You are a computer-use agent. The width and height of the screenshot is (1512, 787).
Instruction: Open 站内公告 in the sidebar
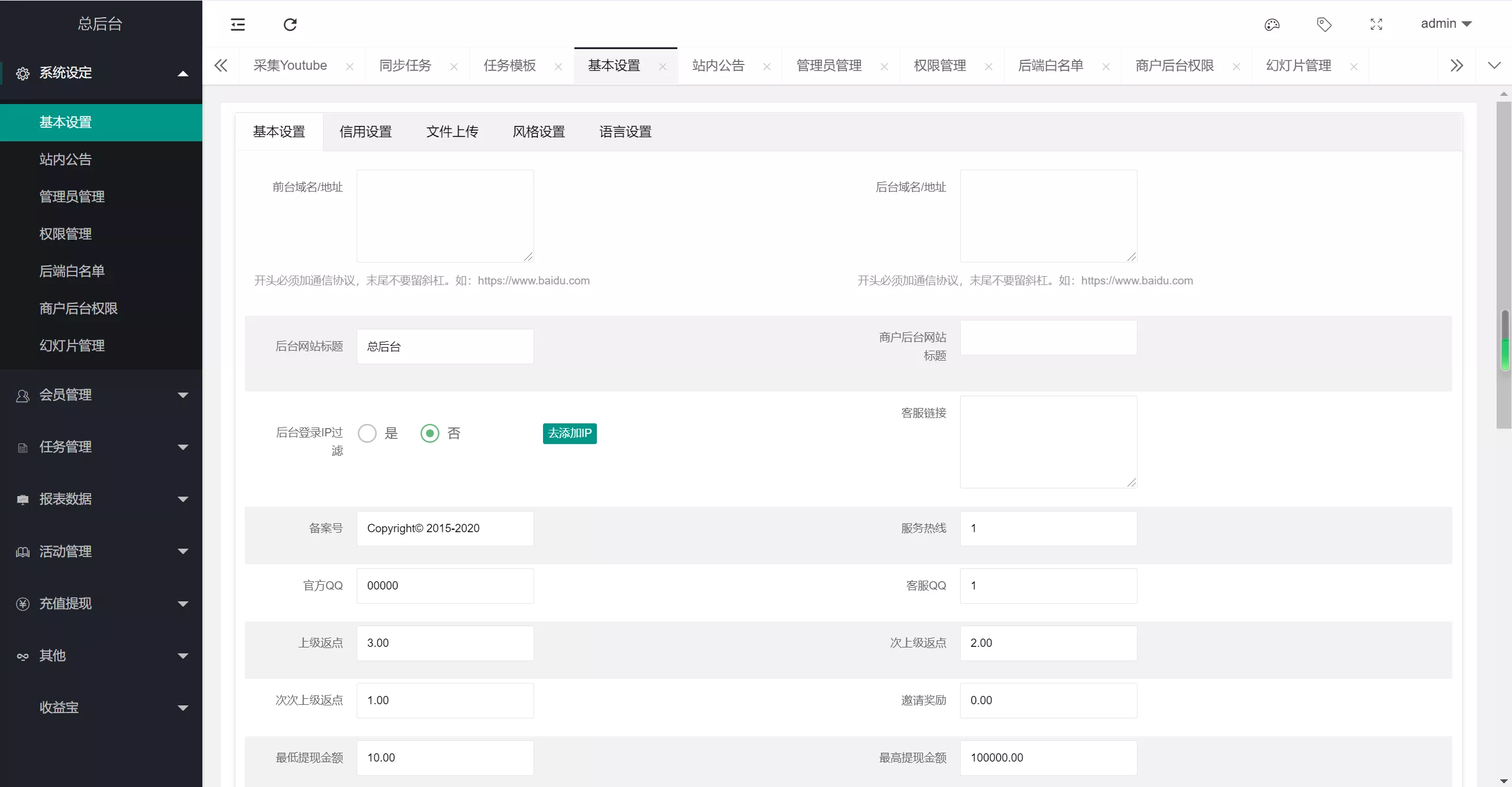click(x=66, y=160)
